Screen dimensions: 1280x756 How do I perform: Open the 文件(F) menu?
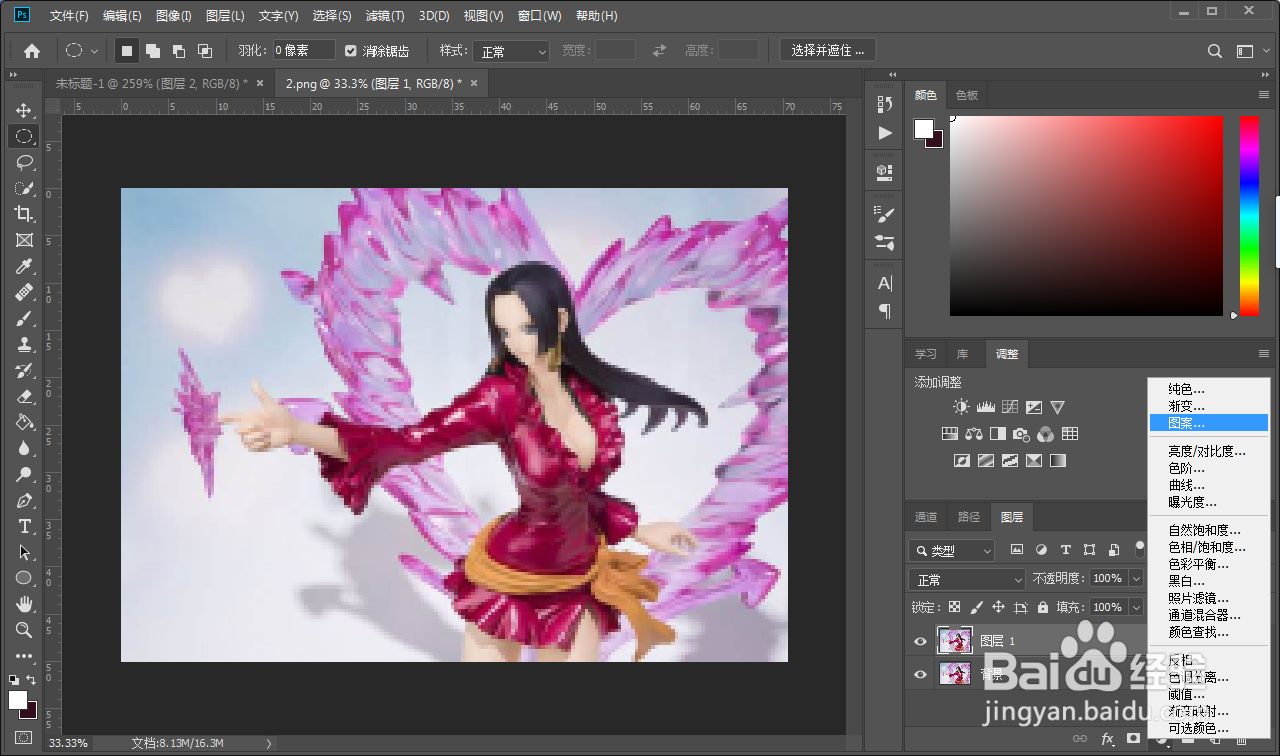[69, 16]
